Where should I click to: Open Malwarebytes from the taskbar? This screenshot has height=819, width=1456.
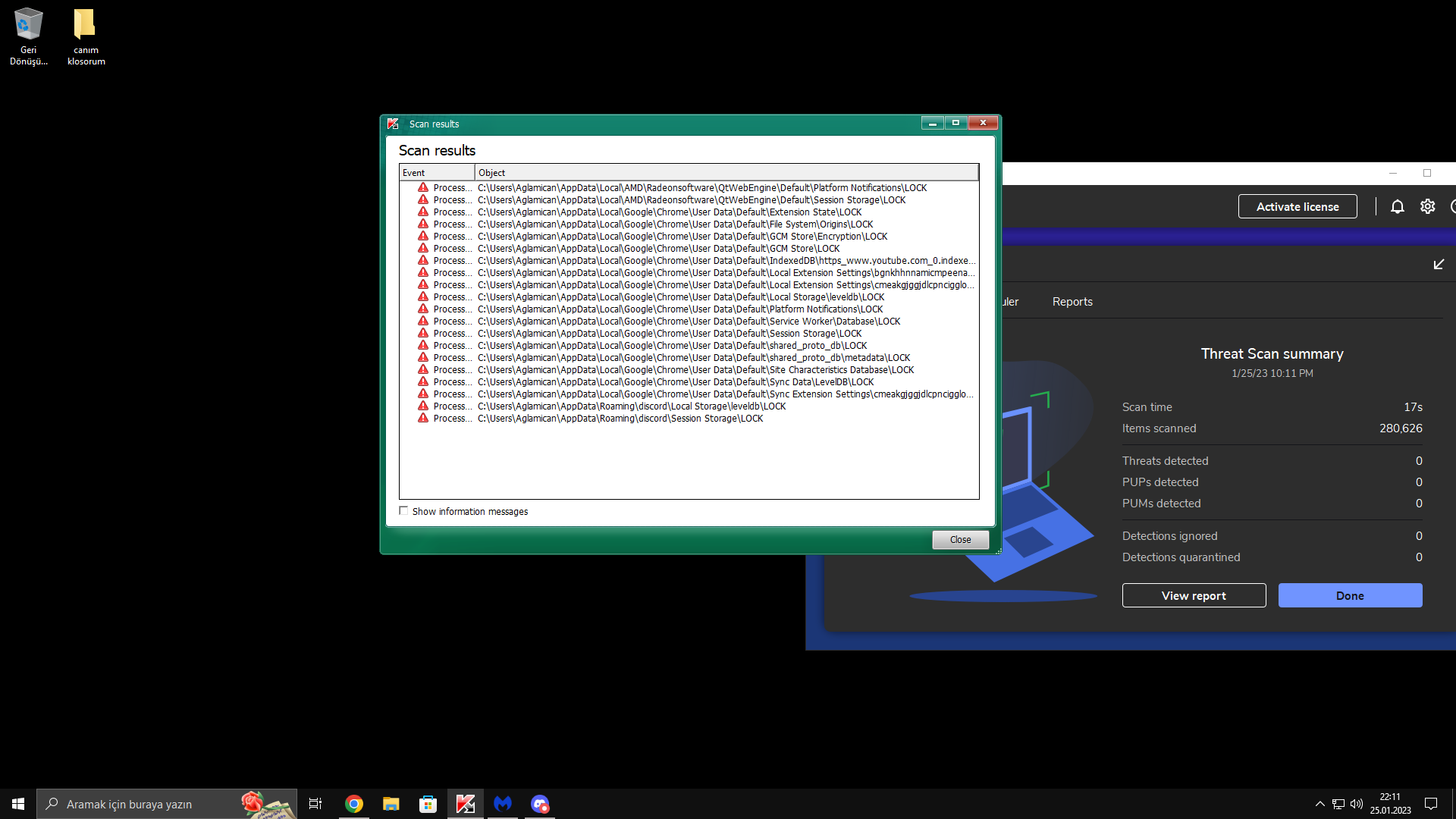[x=502, y=804]
